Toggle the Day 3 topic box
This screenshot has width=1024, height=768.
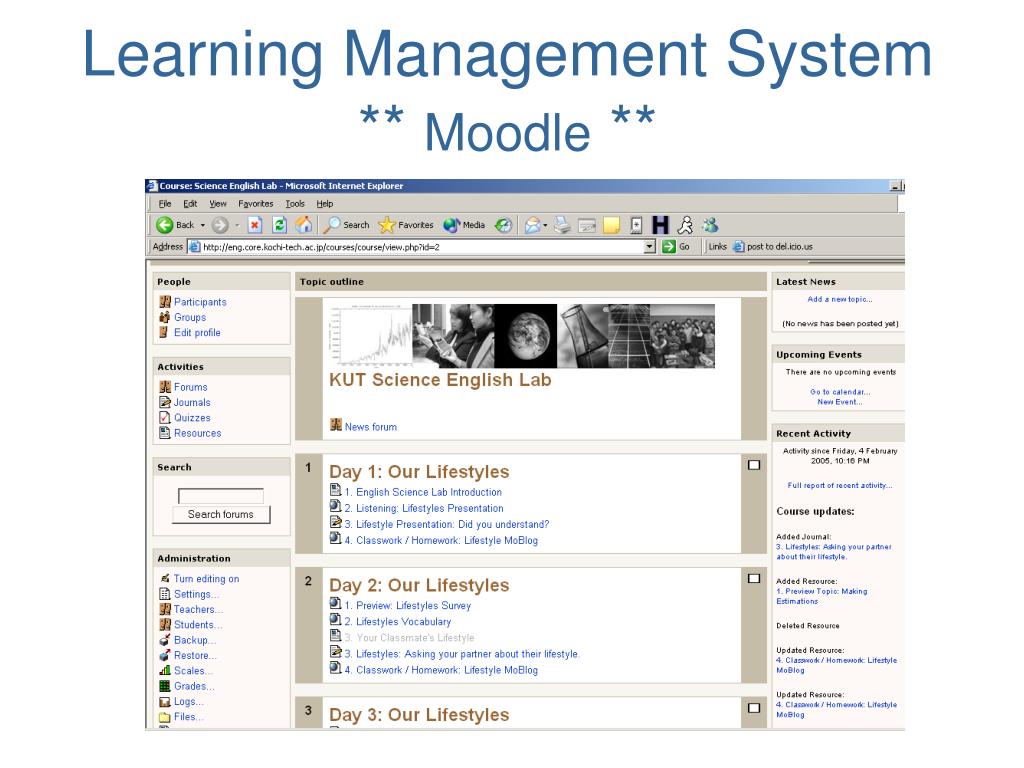coord(754,708)
